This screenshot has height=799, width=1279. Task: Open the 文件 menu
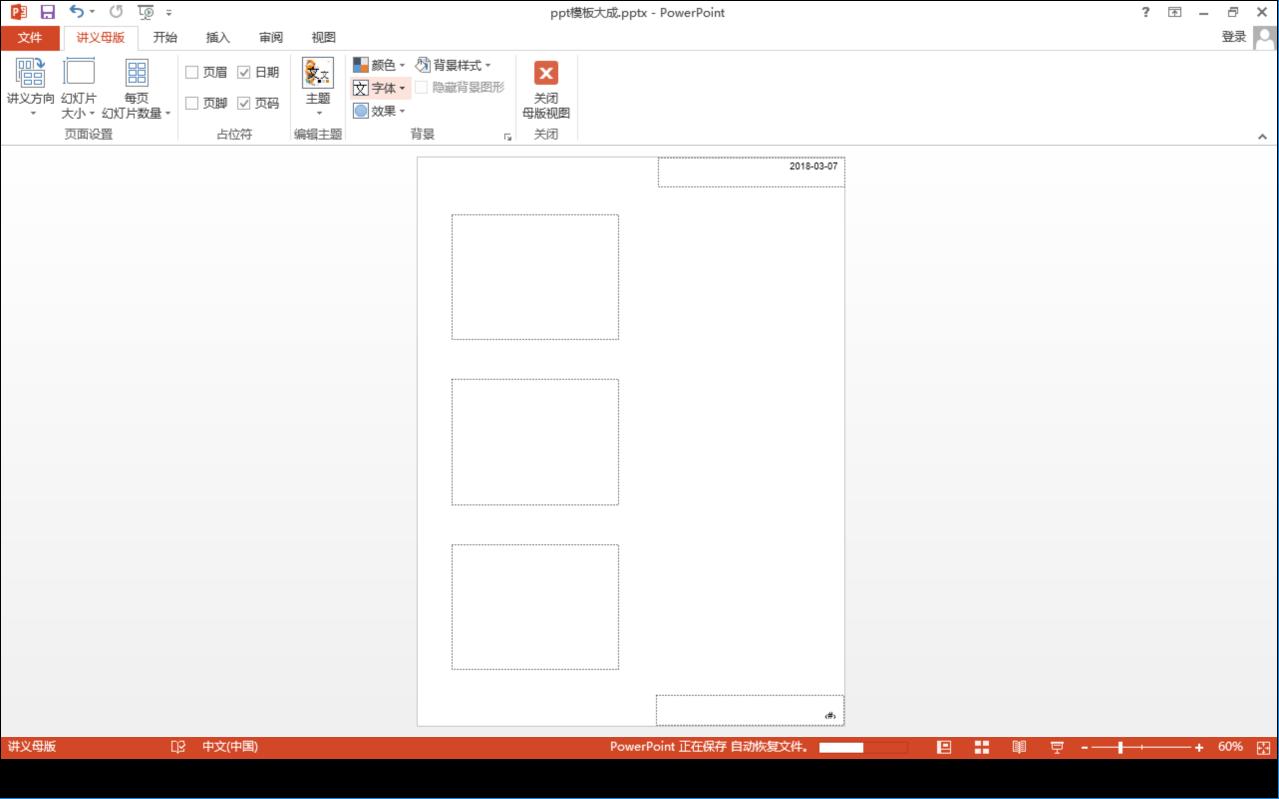coord(29,37)
